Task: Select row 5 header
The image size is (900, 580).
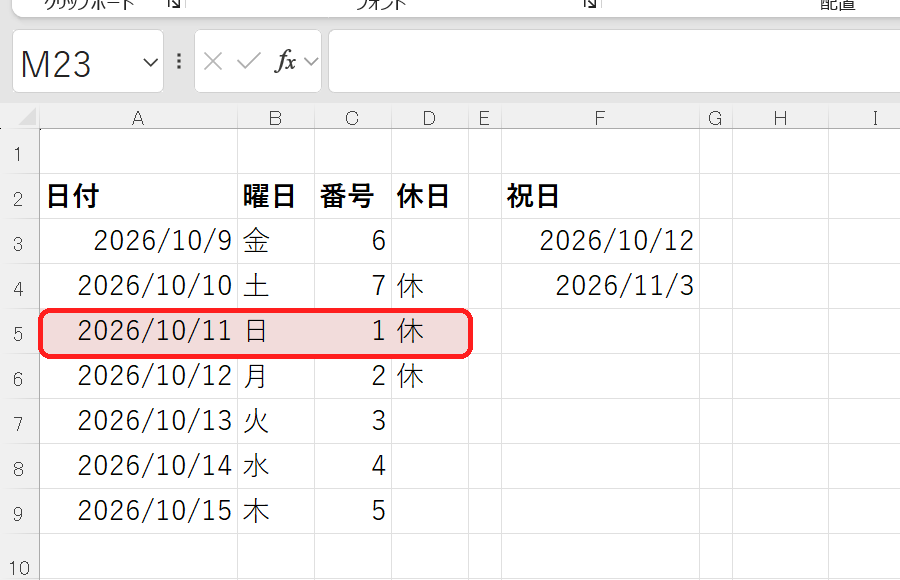Action: pos(20,332)
